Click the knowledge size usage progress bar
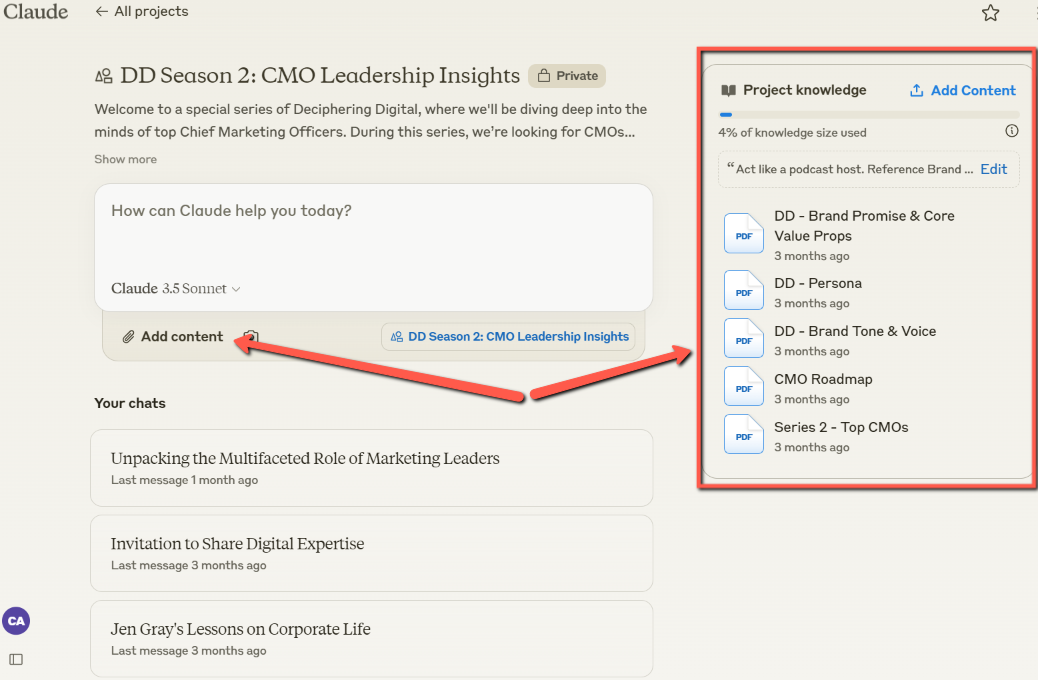The image size is (1038, 680). 868,115
